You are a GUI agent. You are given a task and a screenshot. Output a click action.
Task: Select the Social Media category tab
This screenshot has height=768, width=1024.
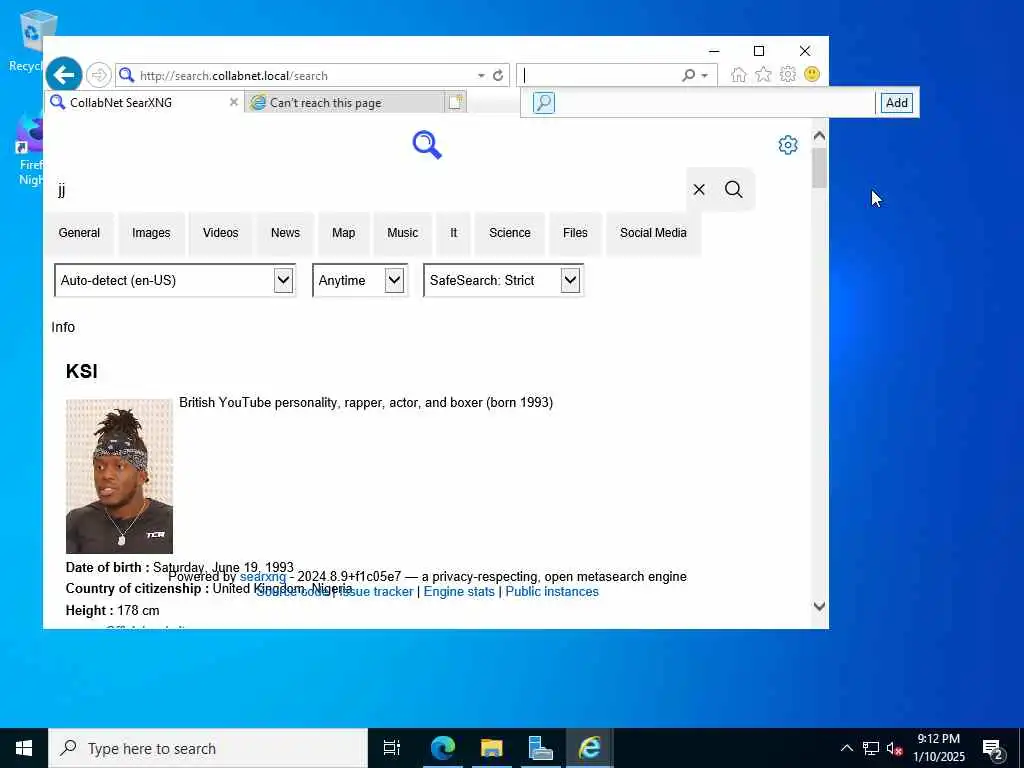click(x=653, y=233)
